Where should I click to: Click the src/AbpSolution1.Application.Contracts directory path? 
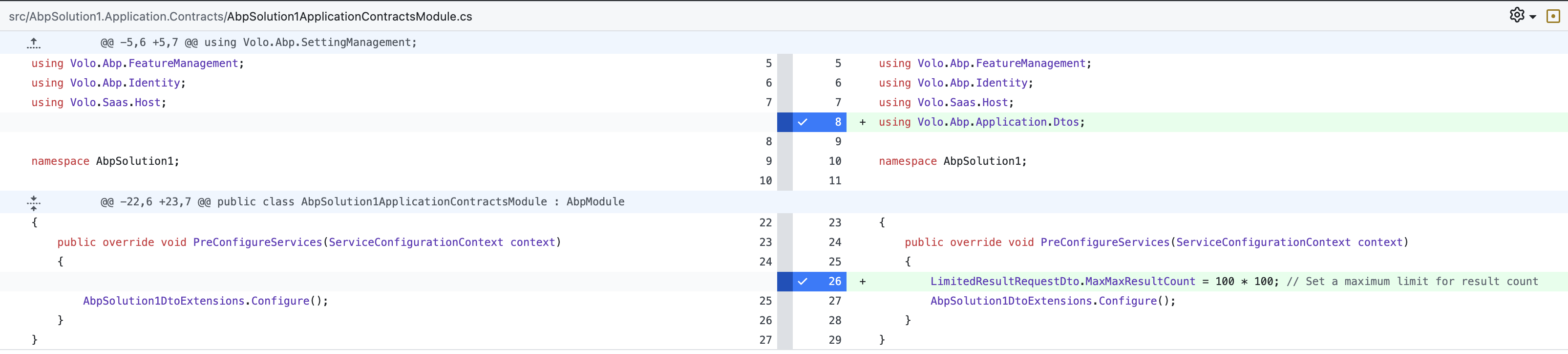click(116, 17)
